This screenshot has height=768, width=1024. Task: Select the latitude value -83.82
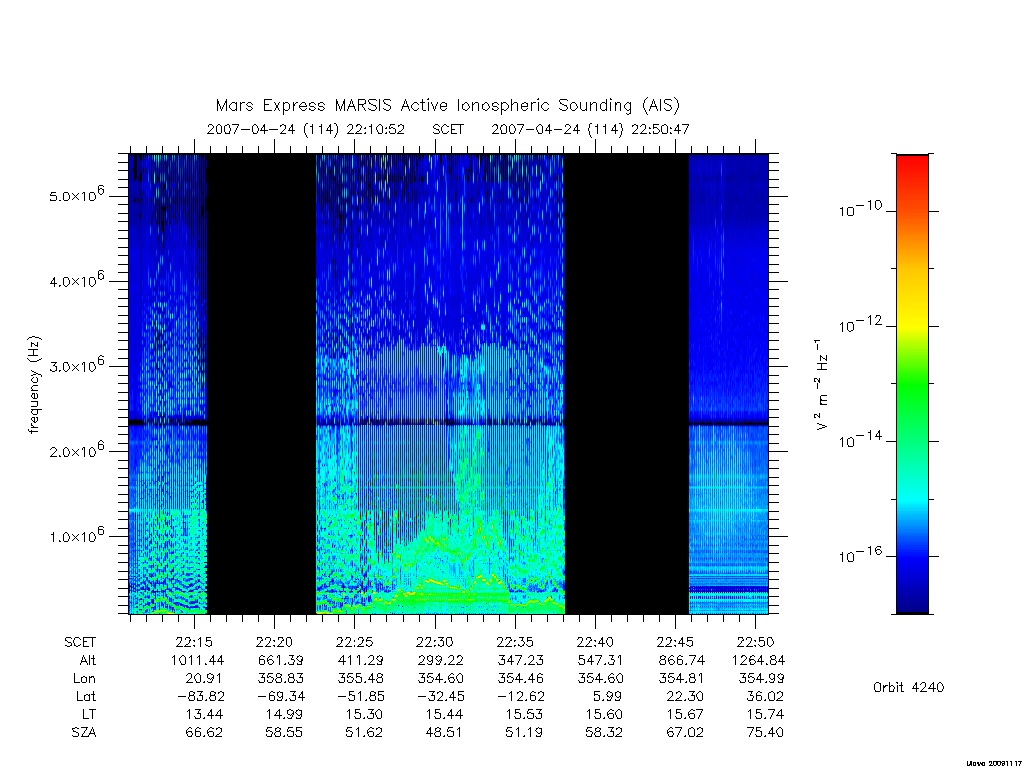point(200,696)
